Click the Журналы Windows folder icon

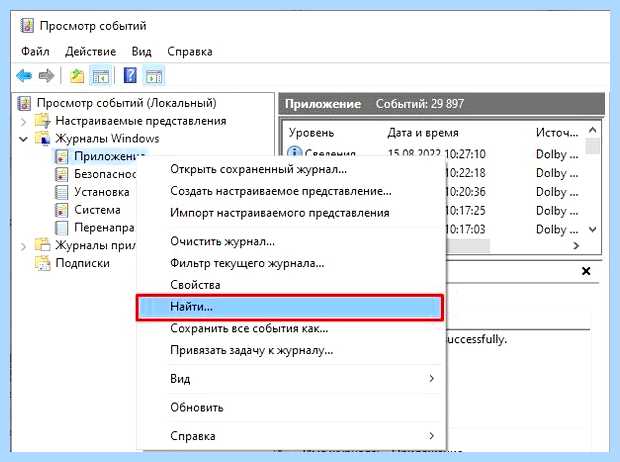tap(42, 138)
